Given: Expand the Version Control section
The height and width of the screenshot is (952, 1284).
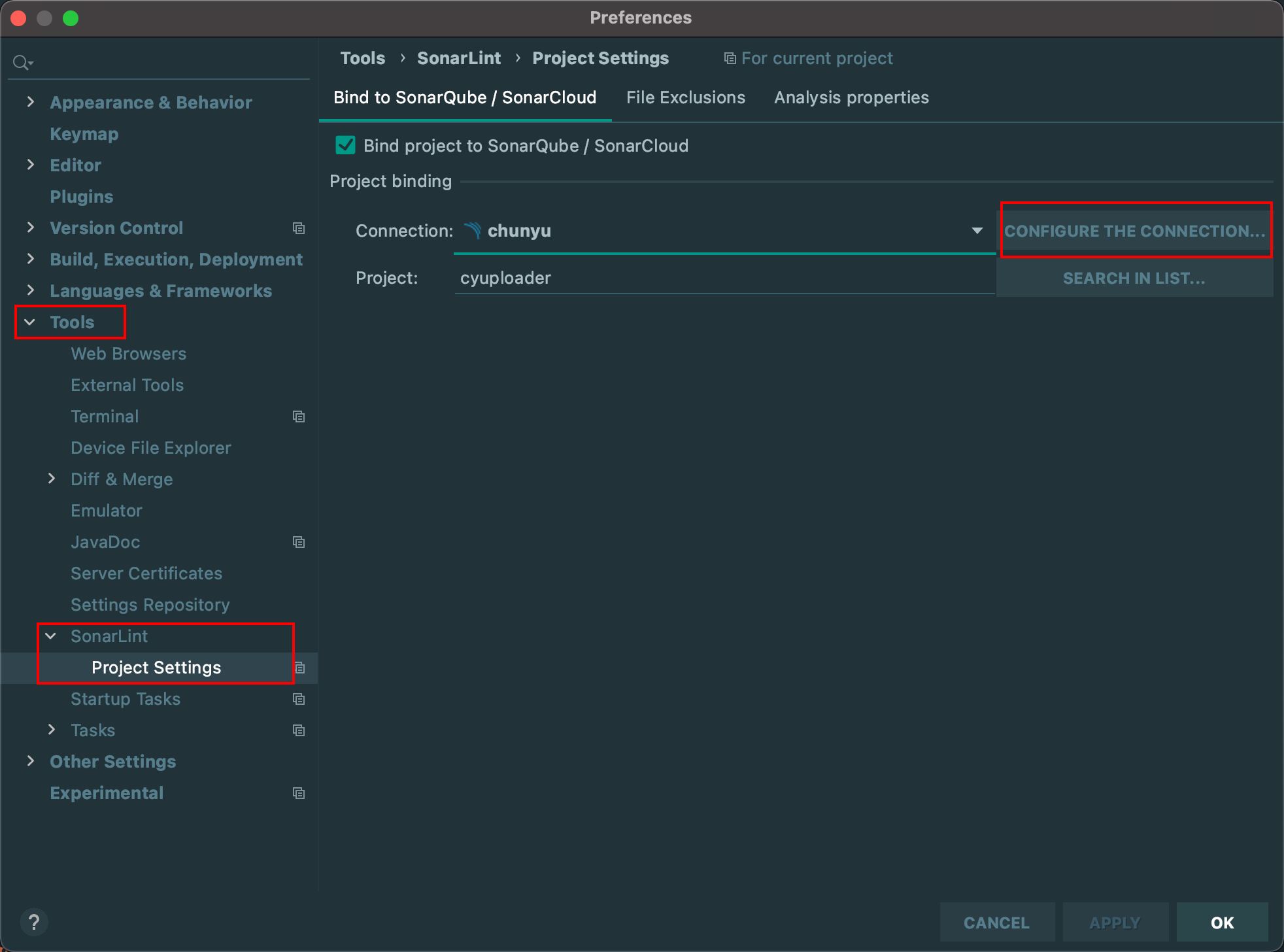Looking at the screenshot, I should click(x=31, y=229).
